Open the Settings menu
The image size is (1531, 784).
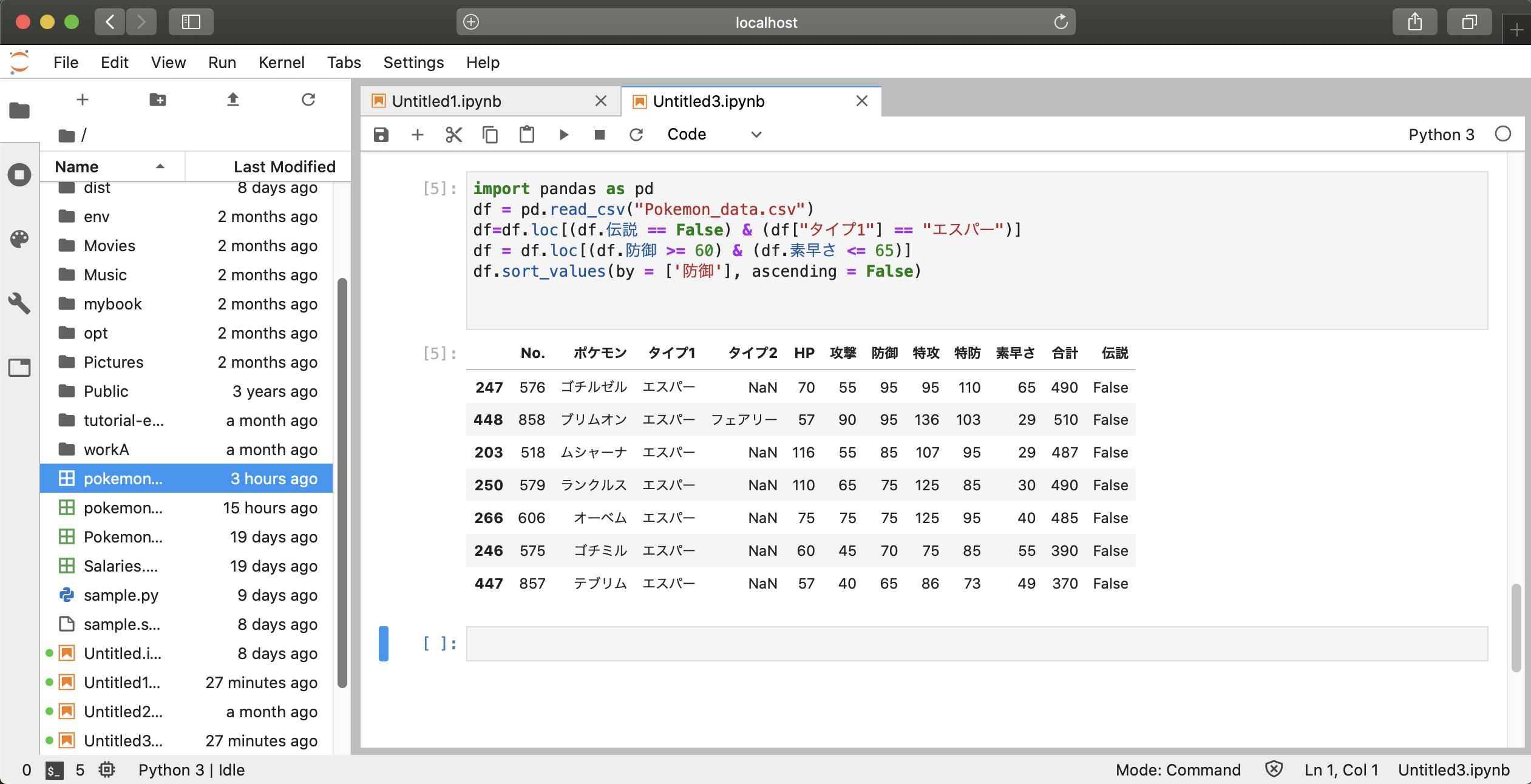(413, 63)
